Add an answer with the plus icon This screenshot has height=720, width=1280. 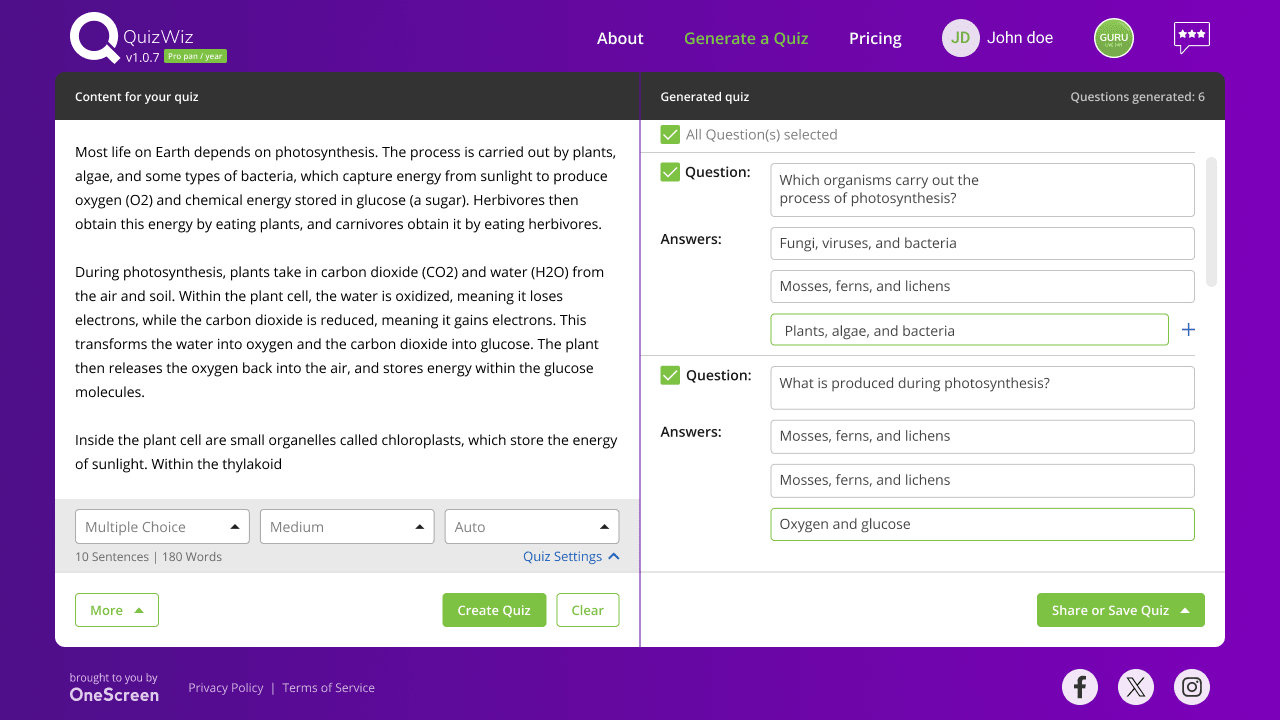(x=1188, y=330)
